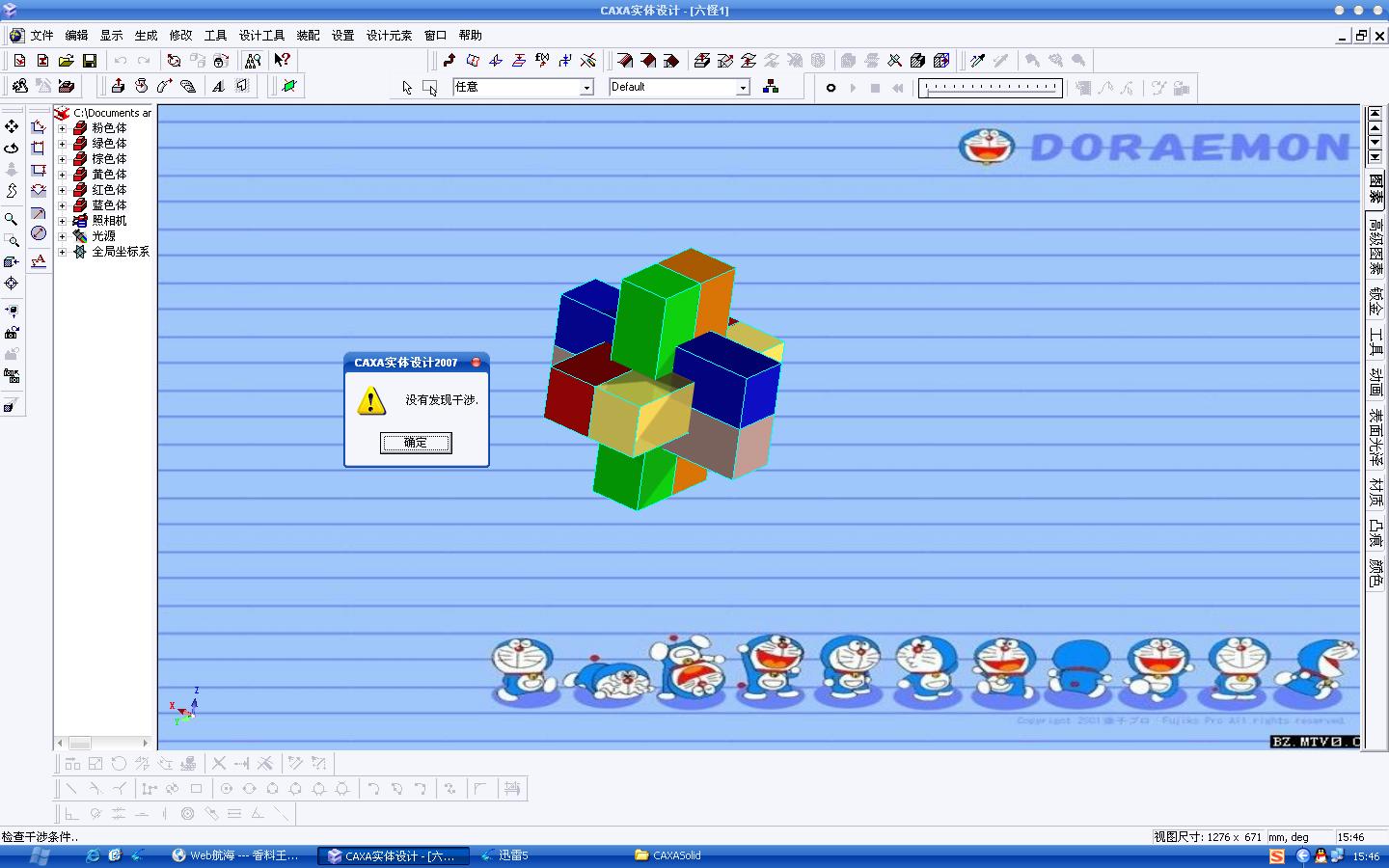Click the animation timeline slider
This screenshot has height=868, width=1389.
[x=990, y=88]
